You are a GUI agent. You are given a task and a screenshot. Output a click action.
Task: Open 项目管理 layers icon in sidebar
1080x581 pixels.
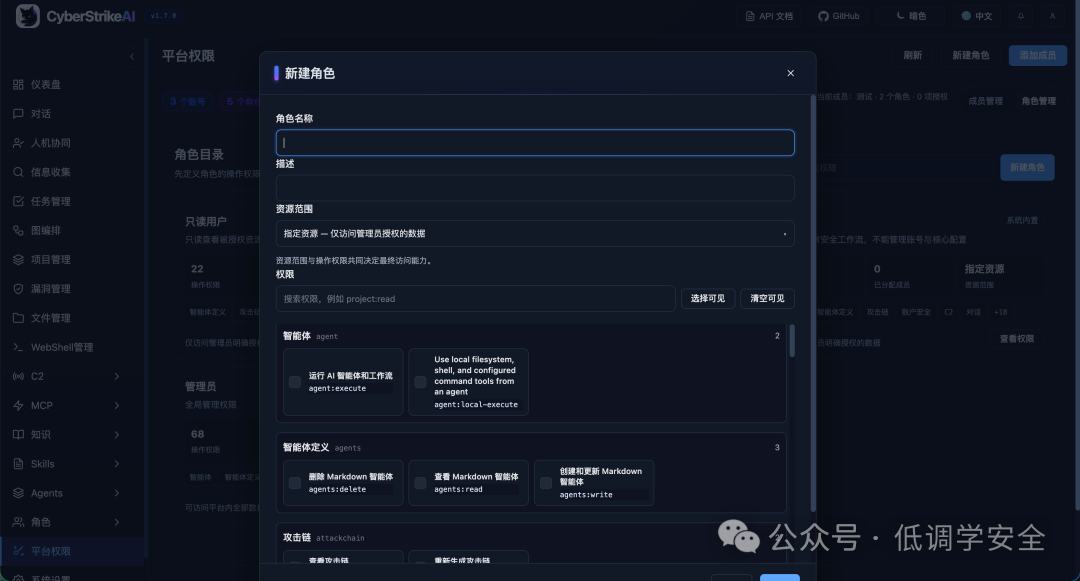pos(19,260)
